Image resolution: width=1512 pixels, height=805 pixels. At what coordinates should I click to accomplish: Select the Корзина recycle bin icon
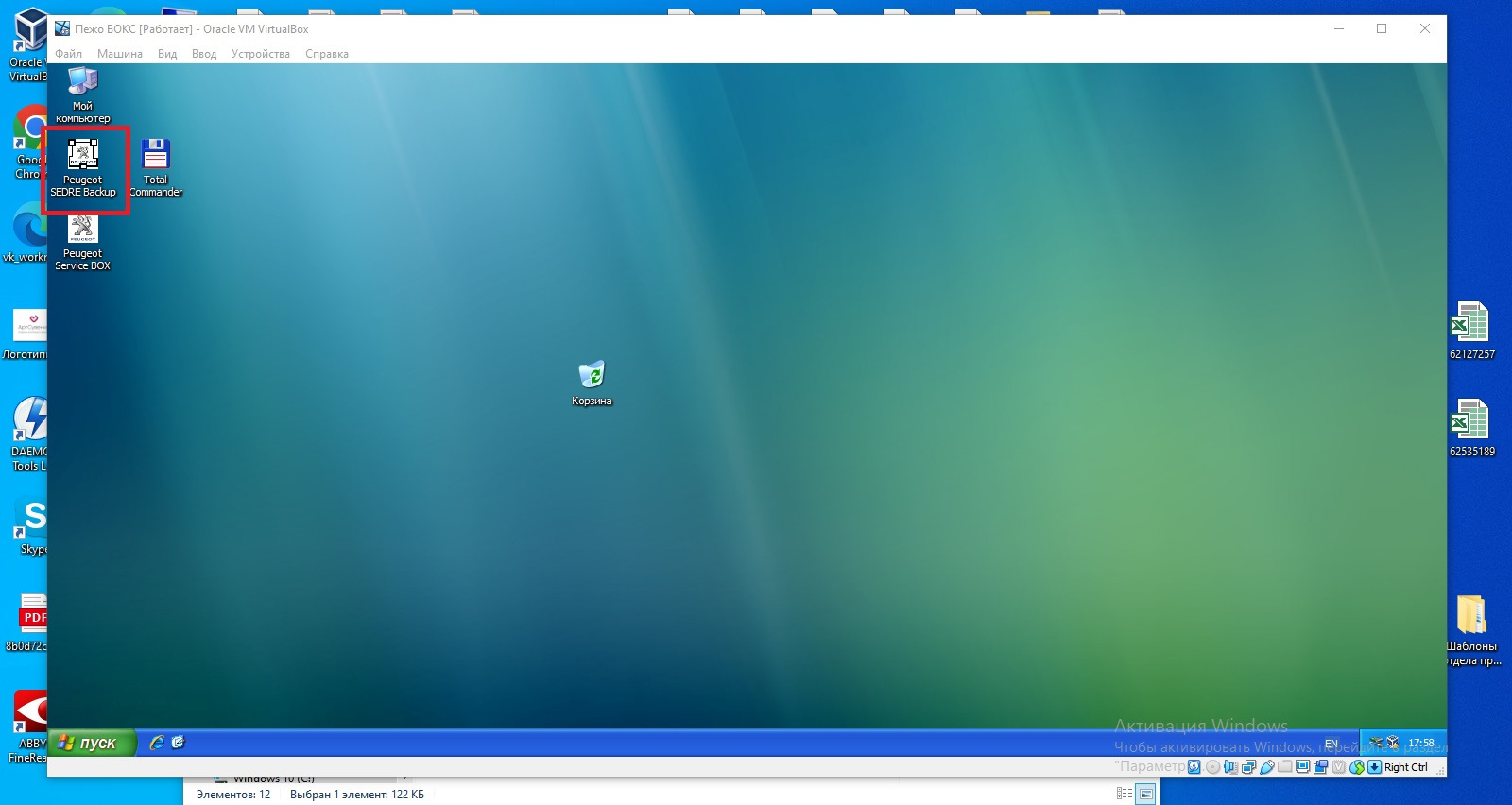pyautogui.click(x=592, y=384)
